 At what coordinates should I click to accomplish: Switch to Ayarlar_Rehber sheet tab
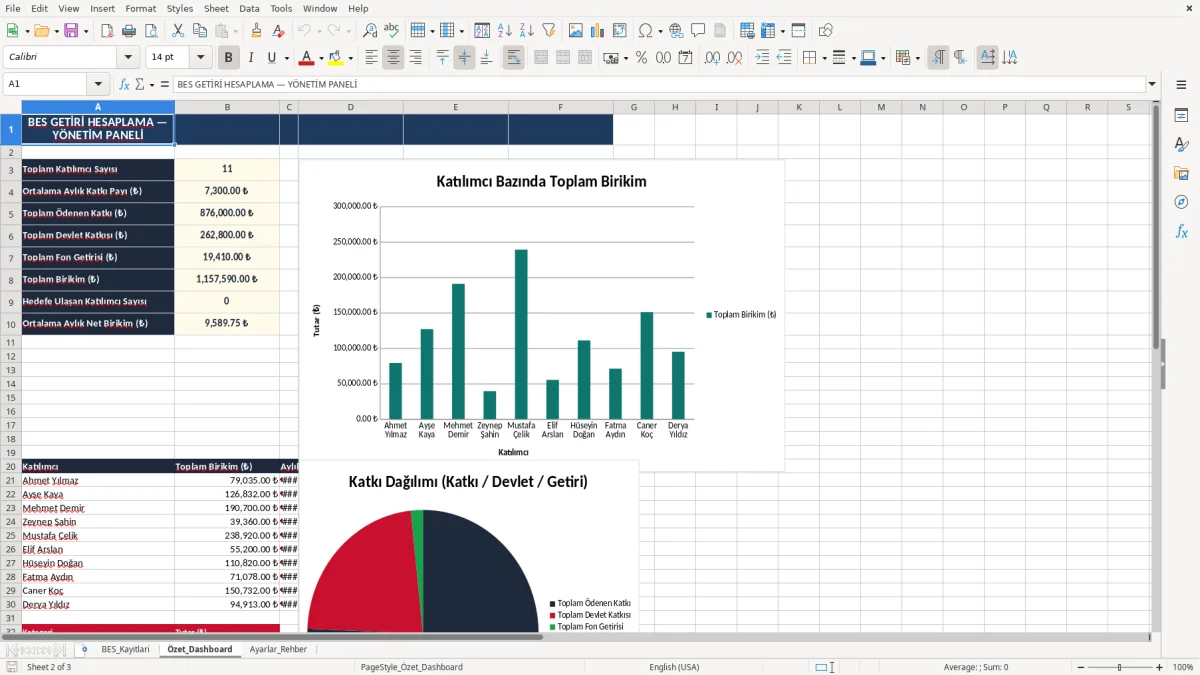tap(278, 649)
